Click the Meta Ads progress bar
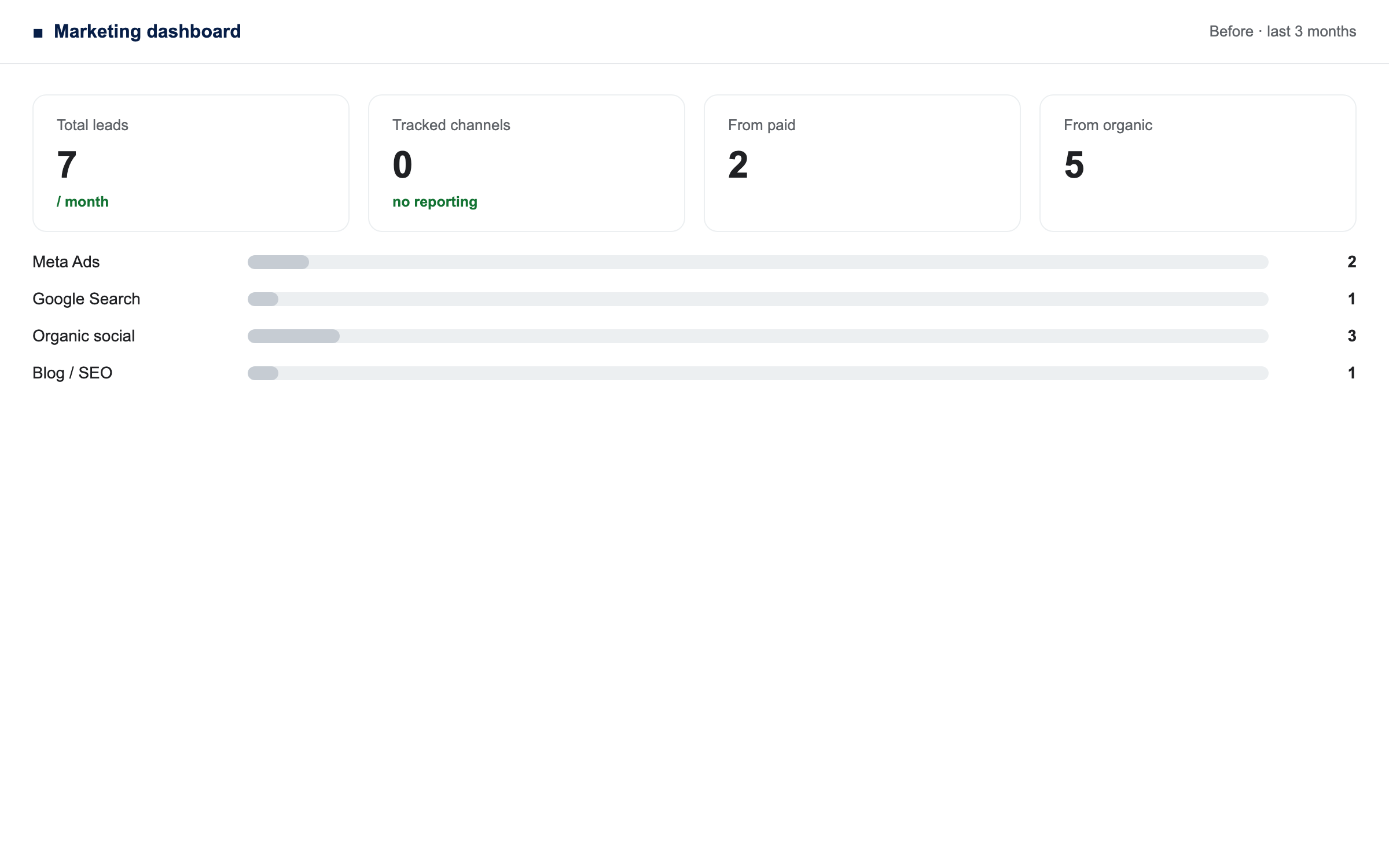The image size is (1389, 868). pyautogui.click(x=758, y=262)
